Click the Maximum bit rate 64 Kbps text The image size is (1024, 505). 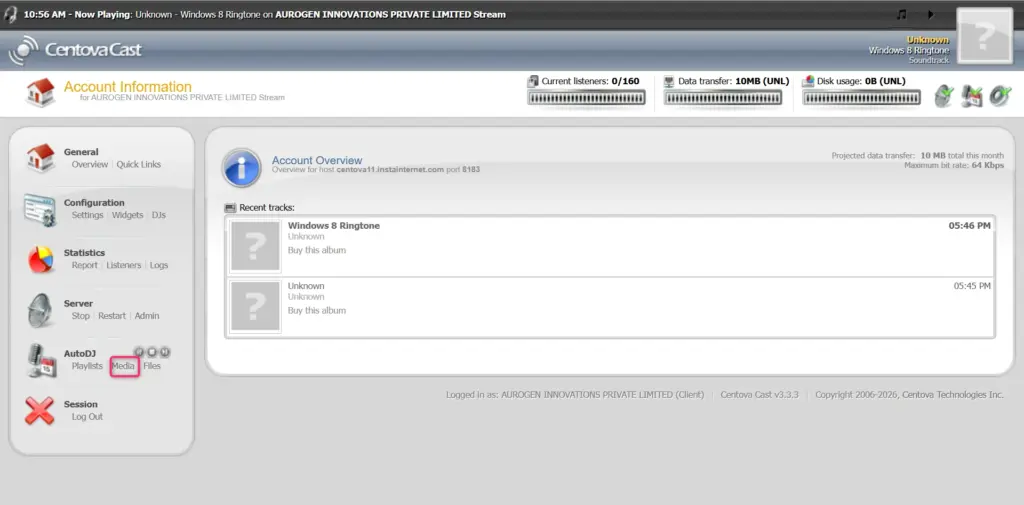954,165
